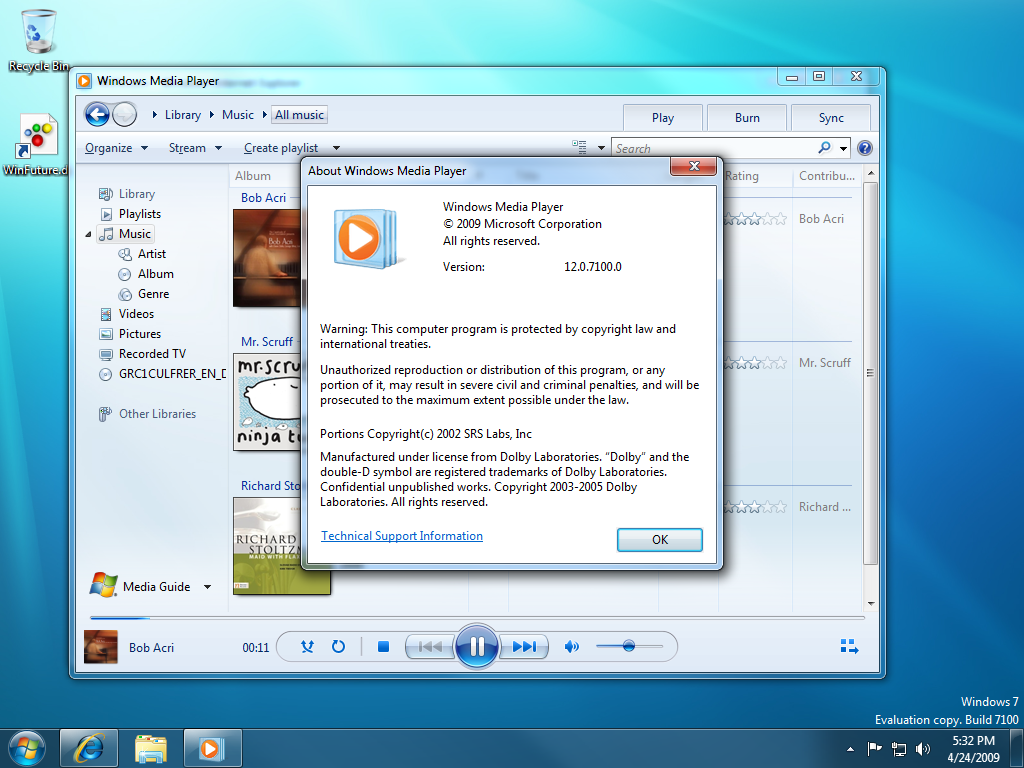Switch to Now Playing view
1024x768 pixels.
tap(849, 647)
